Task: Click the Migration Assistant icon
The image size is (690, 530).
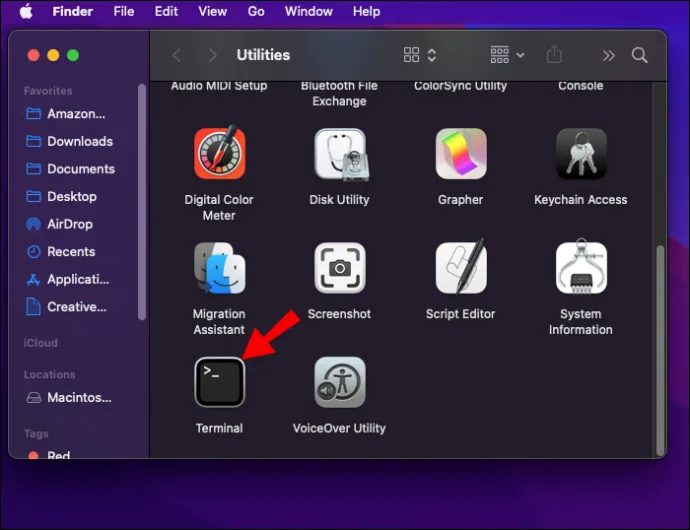Action: point(220,268)
